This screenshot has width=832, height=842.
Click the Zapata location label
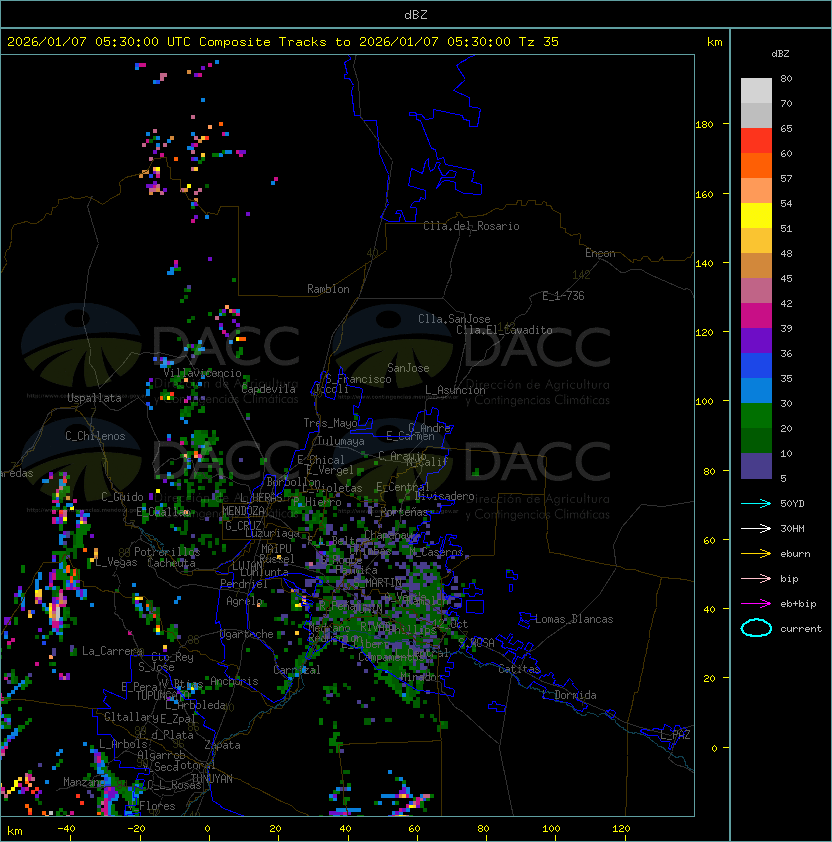point(222,745)
